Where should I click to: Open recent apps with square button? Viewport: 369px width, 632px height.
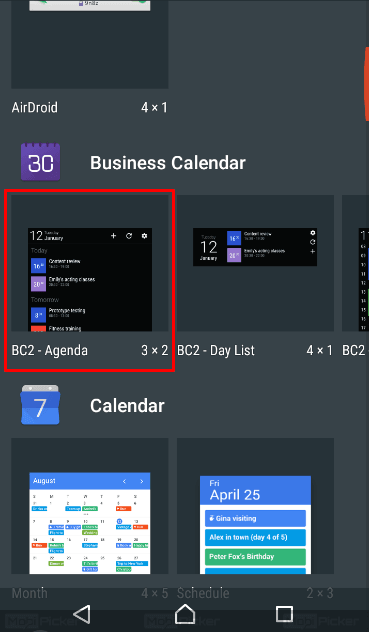(284, 614)
